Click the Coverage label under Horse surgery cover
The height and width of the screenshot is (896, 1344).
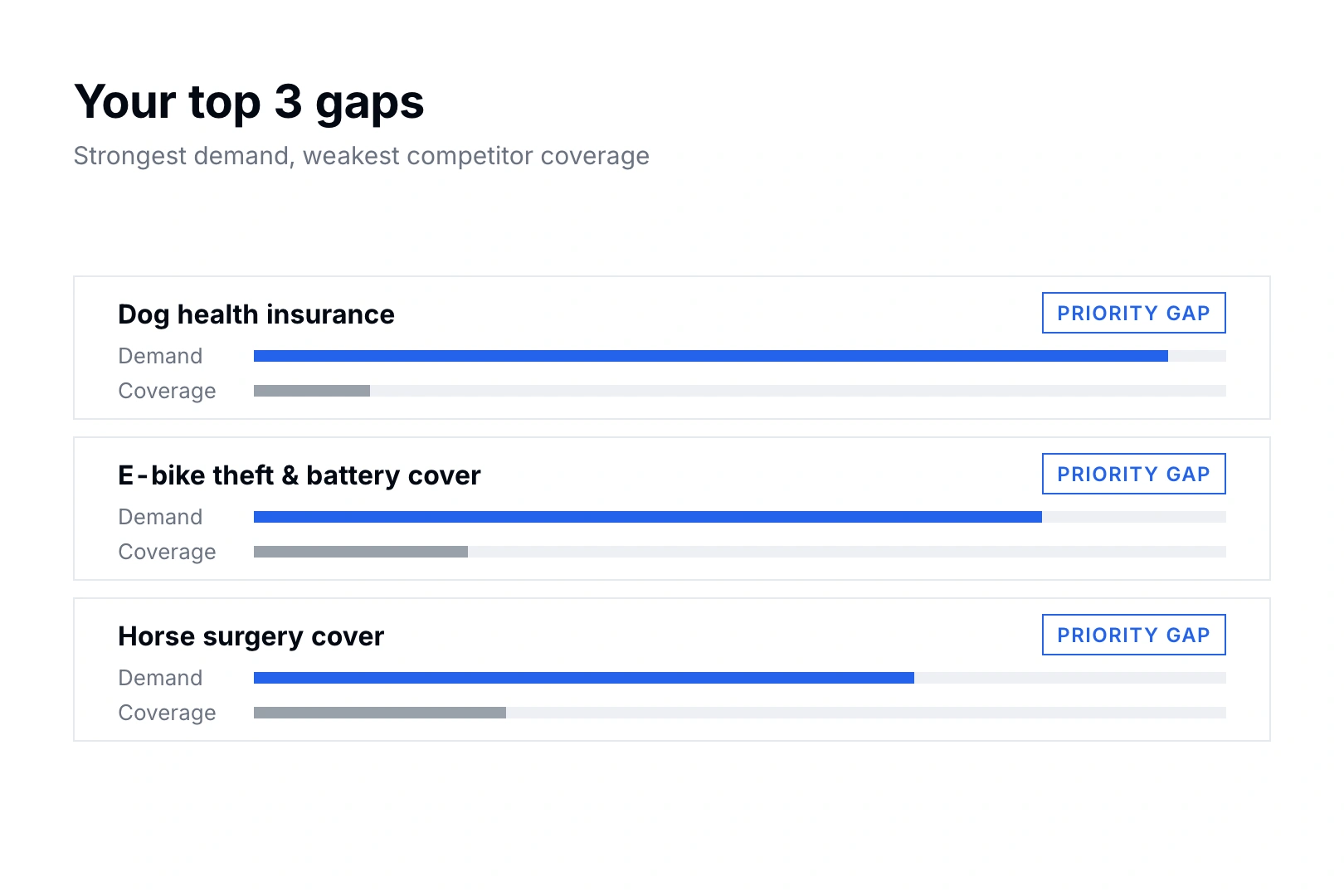coord(167,713)
